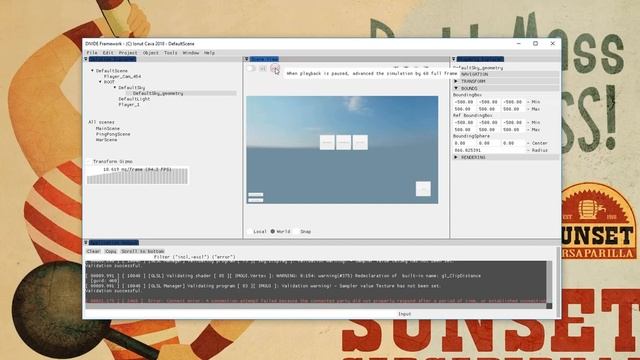Collapse the DefaultScene tree node
The image size is (640, 360).
click(92, 71)
